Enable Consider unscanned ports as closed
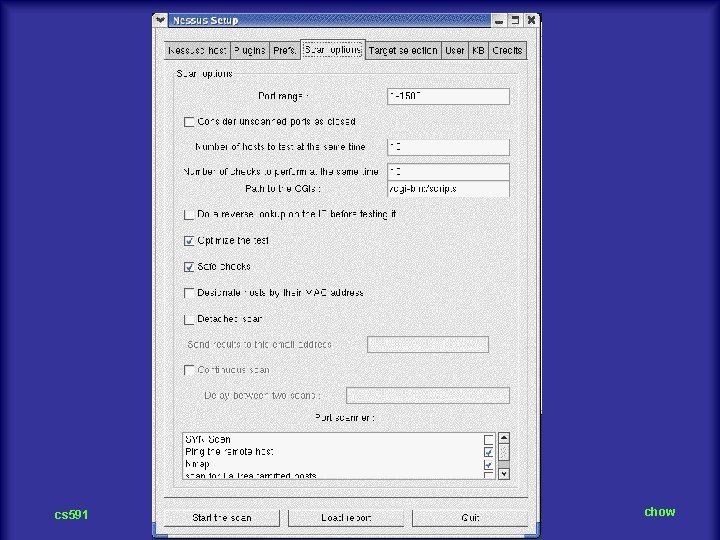Image resolution: width=720 pixels, height=540 pixels. click(x=189, y=122)
